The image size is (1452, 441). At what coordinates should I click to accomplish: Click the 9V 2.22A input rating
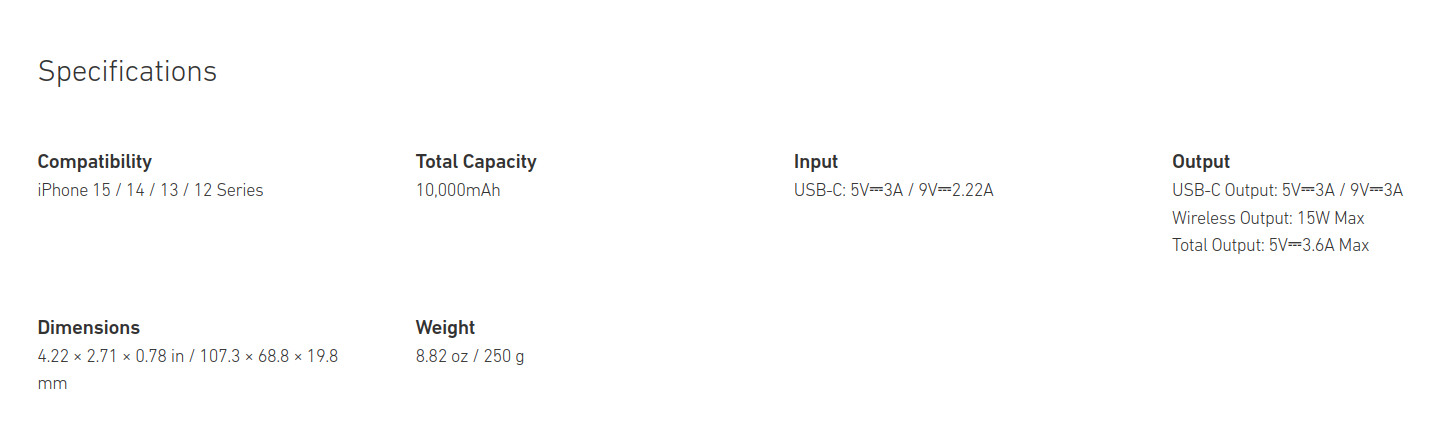[956, 190]
